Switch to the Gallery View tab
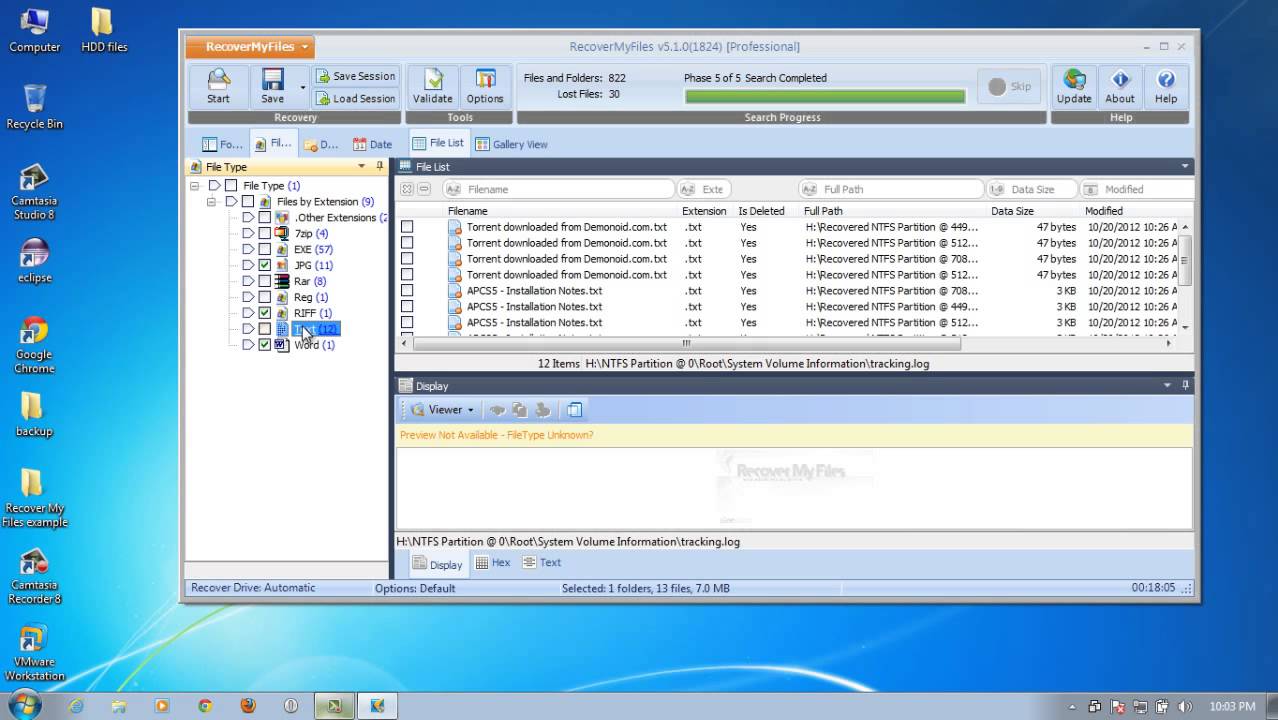The image size is (1278, 720). (x=511, y=144)
